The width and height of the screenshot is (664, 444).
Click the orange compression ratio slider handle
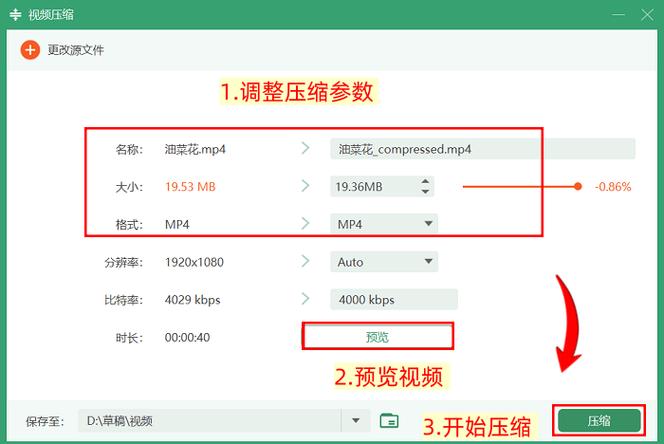[x=578, y=186]
